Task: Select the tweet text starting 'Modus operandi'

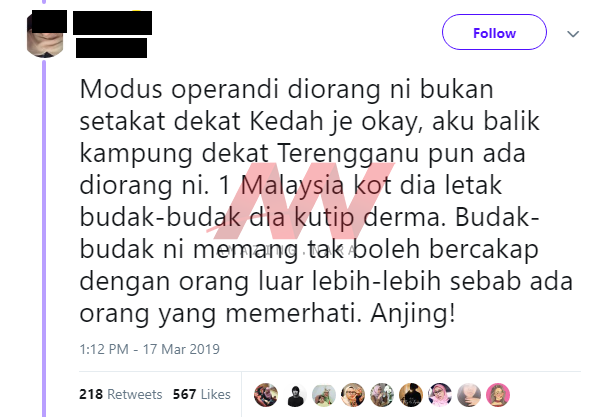Action: (x=326, y=202)
